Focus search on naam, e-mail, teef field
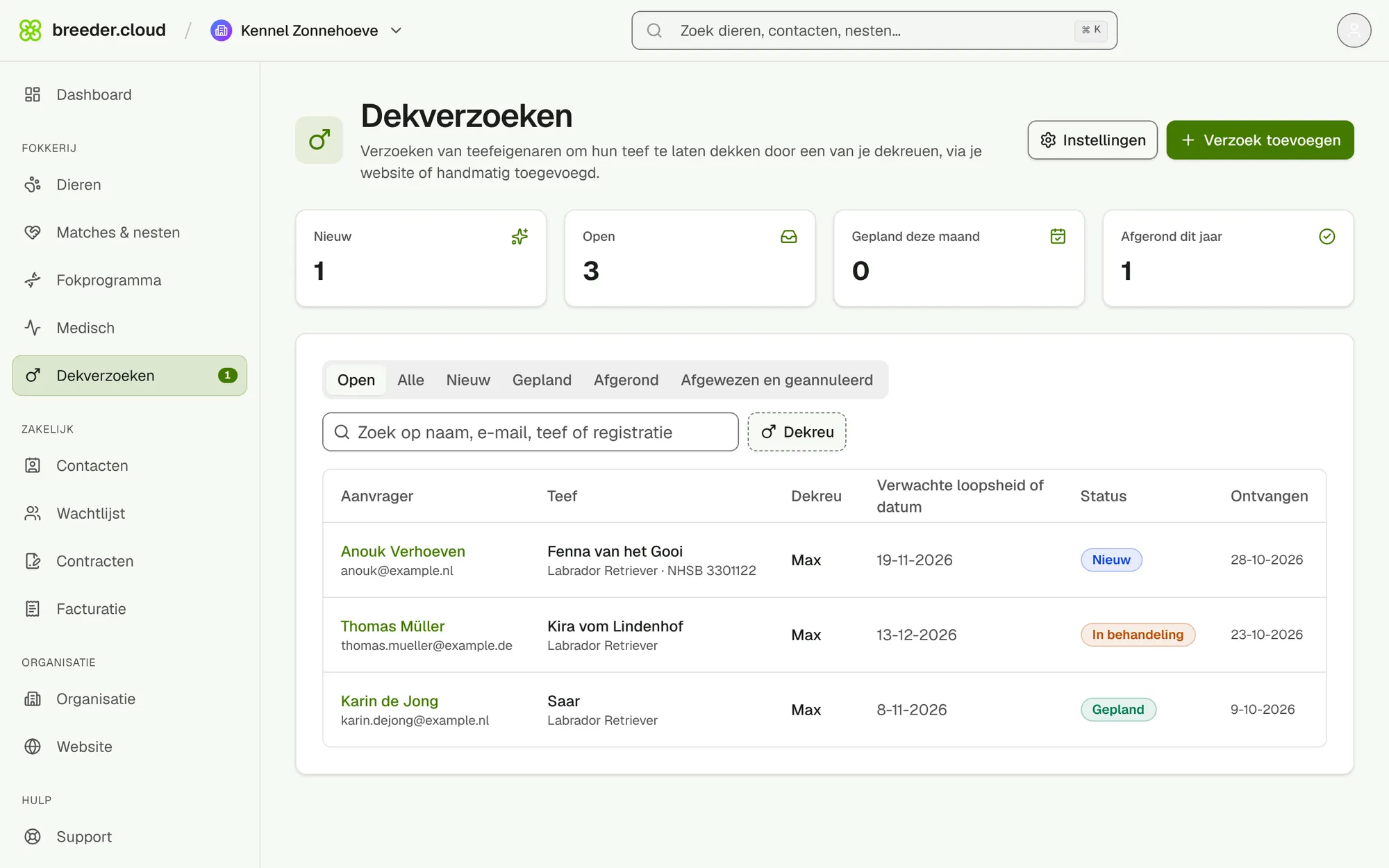 point(531,432)
